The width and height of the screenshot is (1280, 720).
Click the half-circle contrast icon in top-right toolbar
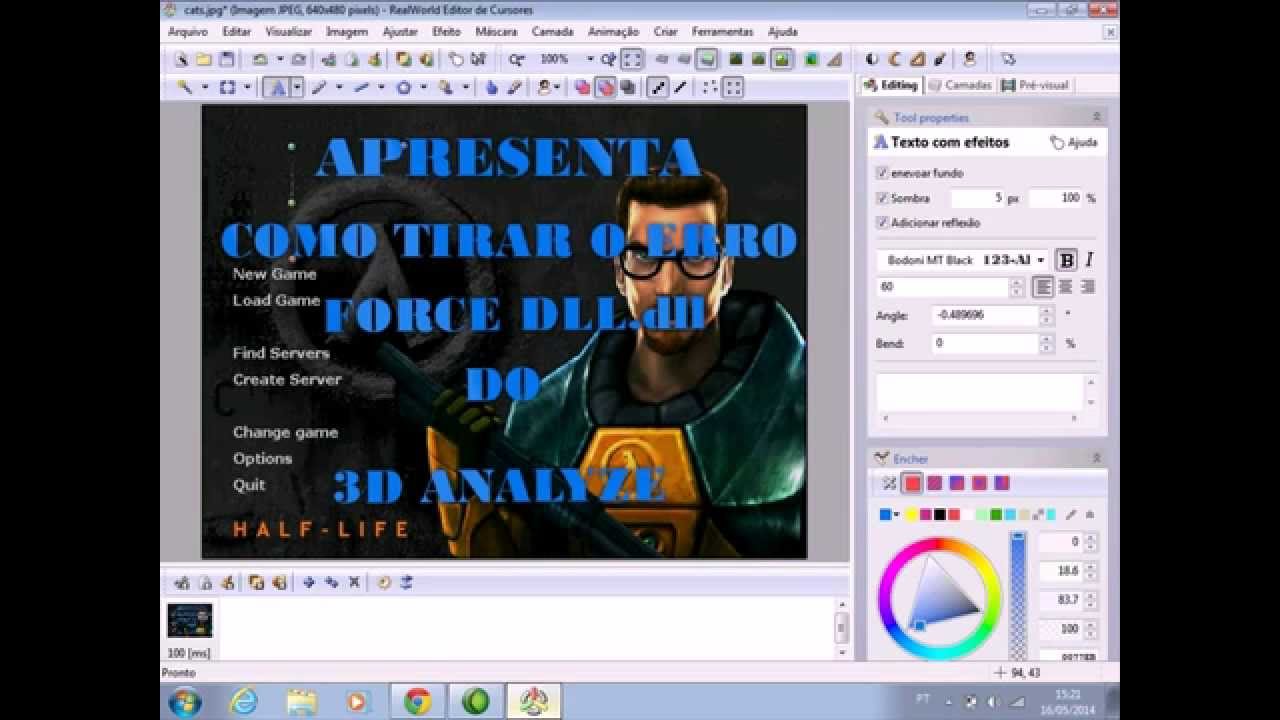click(x=872, y=59)
